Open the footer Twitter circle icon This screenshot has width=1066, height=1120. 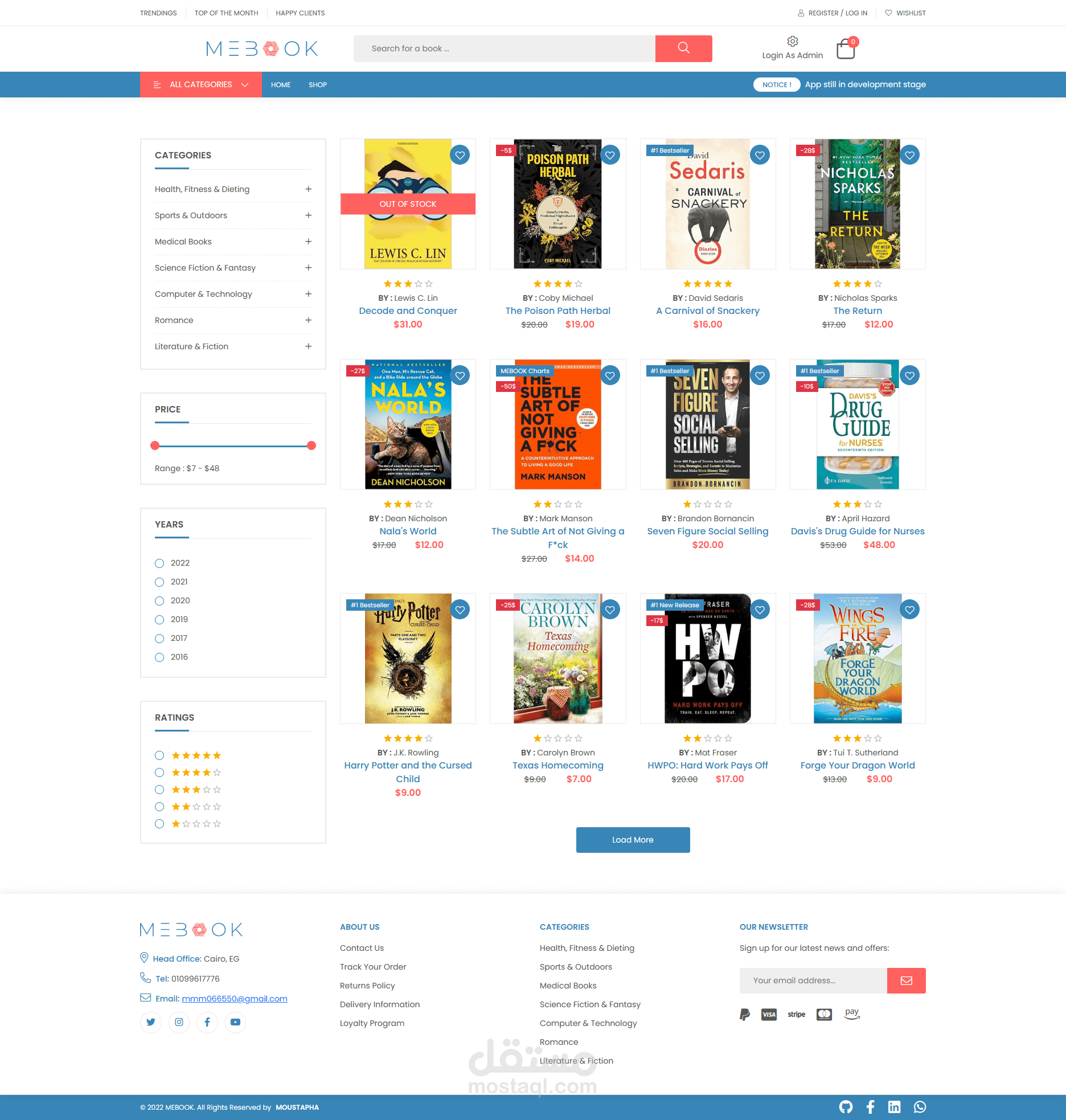(x=151, y=1022)
